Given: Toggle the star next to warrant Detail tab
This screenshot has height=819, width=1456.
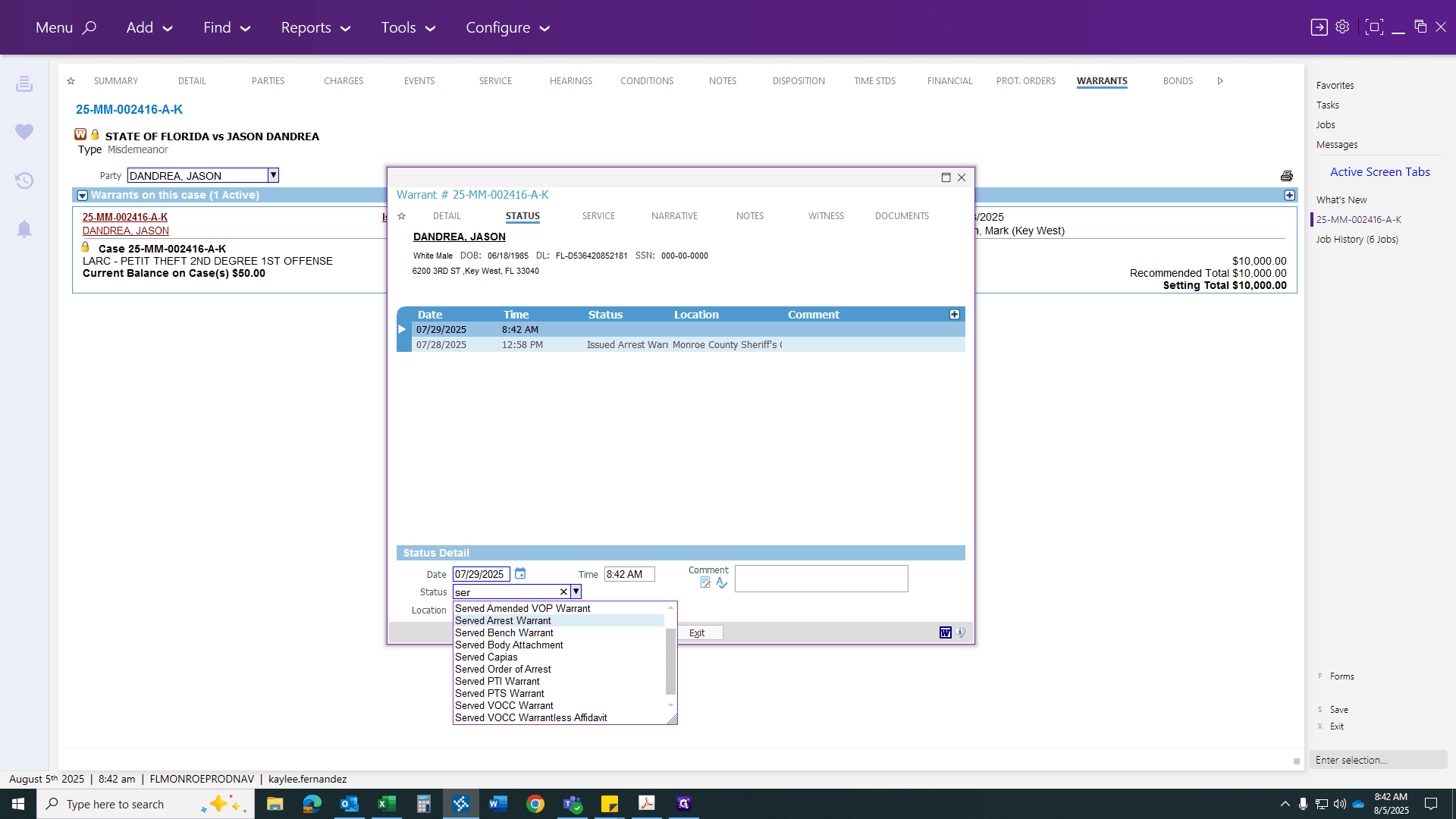Looking at the screenshot, I should 402,216.
